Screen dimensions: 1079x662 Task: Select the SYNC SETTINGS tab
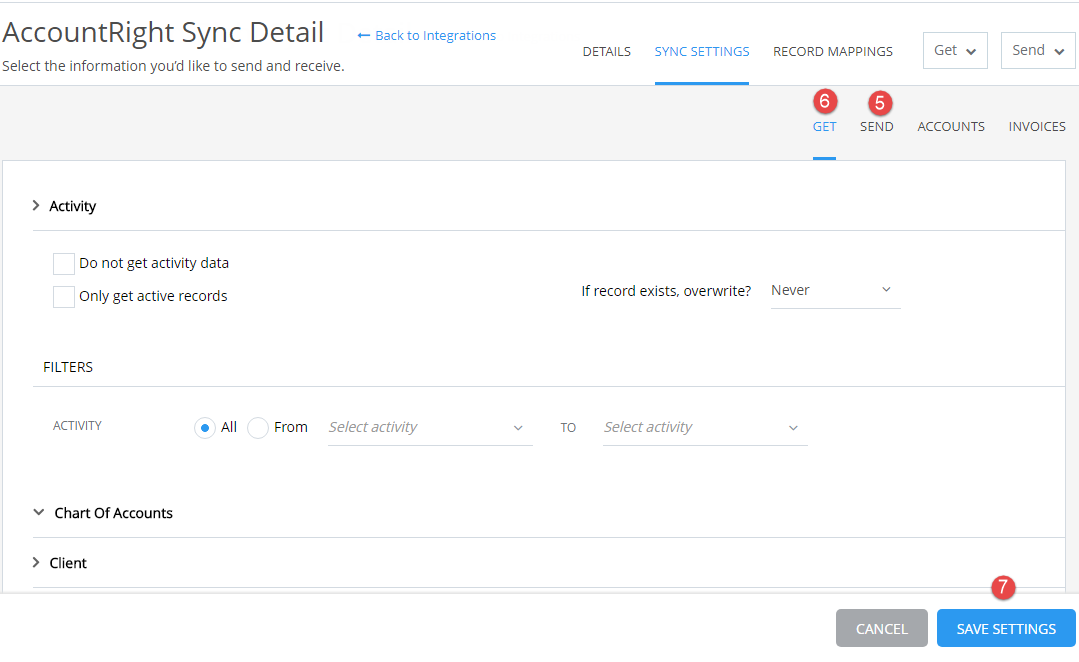click(701, 52)
